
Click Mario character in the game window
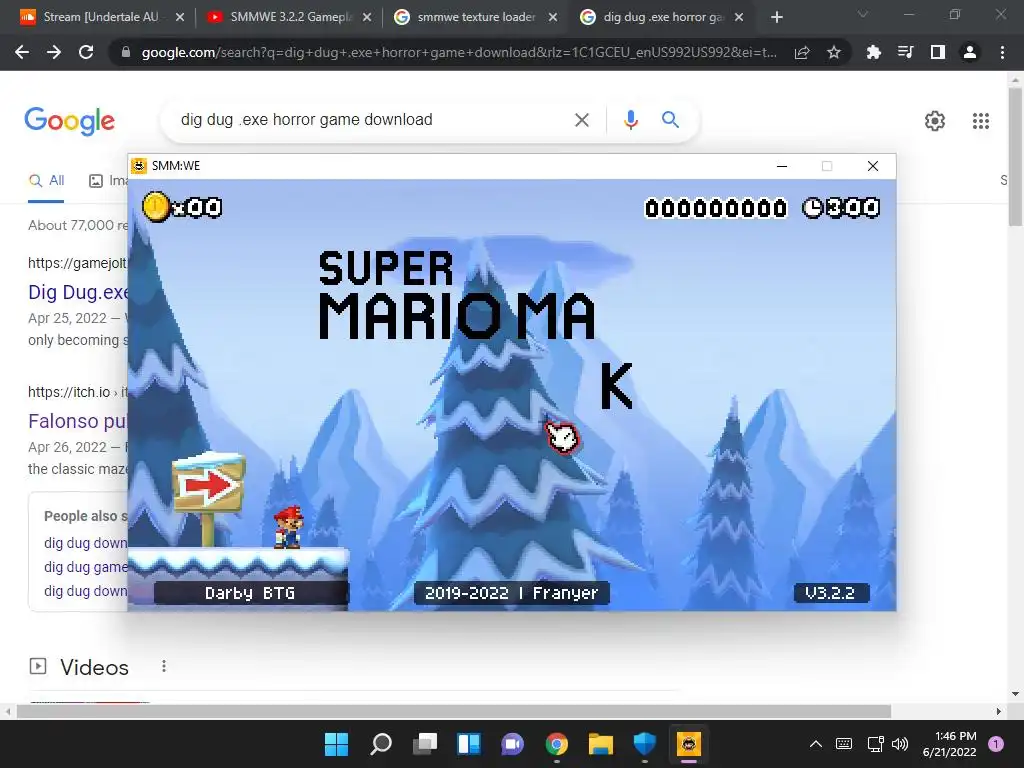(288, 526)
